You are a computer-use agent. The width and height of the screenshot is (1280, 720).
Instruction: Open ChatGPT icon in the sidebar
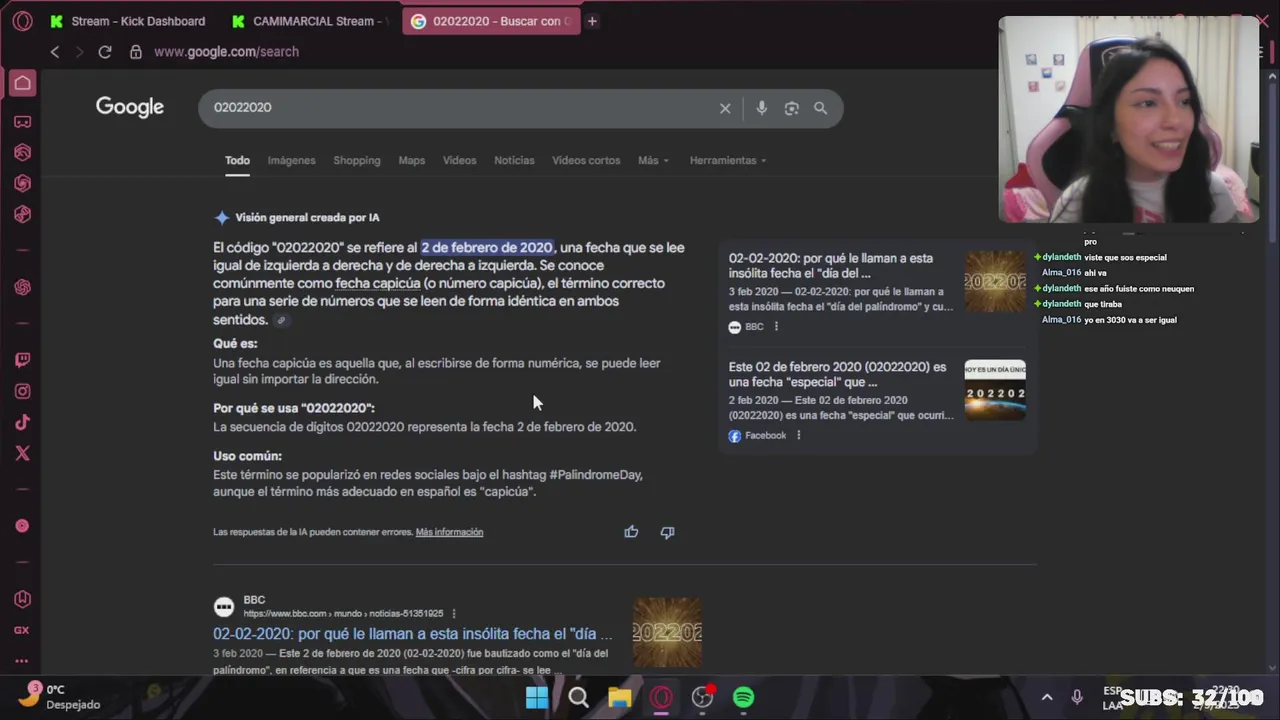22,287
